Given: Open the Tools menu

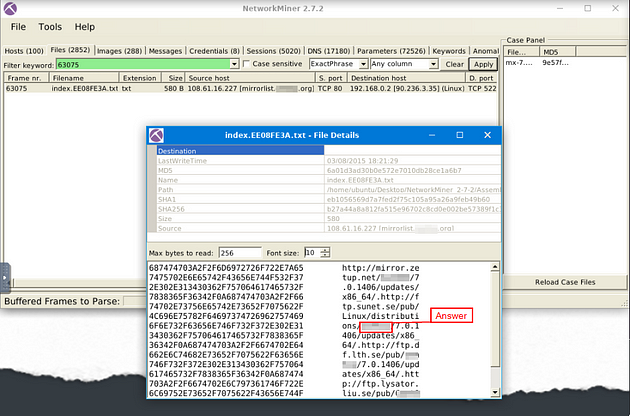Looking at the screenshot, I should (x=50, y=27).
